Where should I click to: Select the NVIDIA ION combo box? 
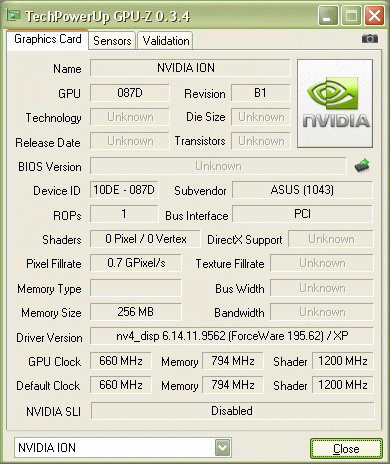[x=123, y=448]
